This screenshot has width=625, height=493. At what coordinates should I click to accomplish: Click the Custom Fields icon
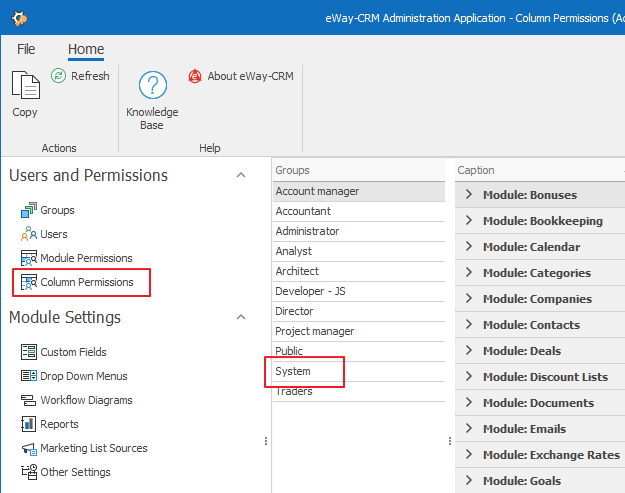coord(29,352)
